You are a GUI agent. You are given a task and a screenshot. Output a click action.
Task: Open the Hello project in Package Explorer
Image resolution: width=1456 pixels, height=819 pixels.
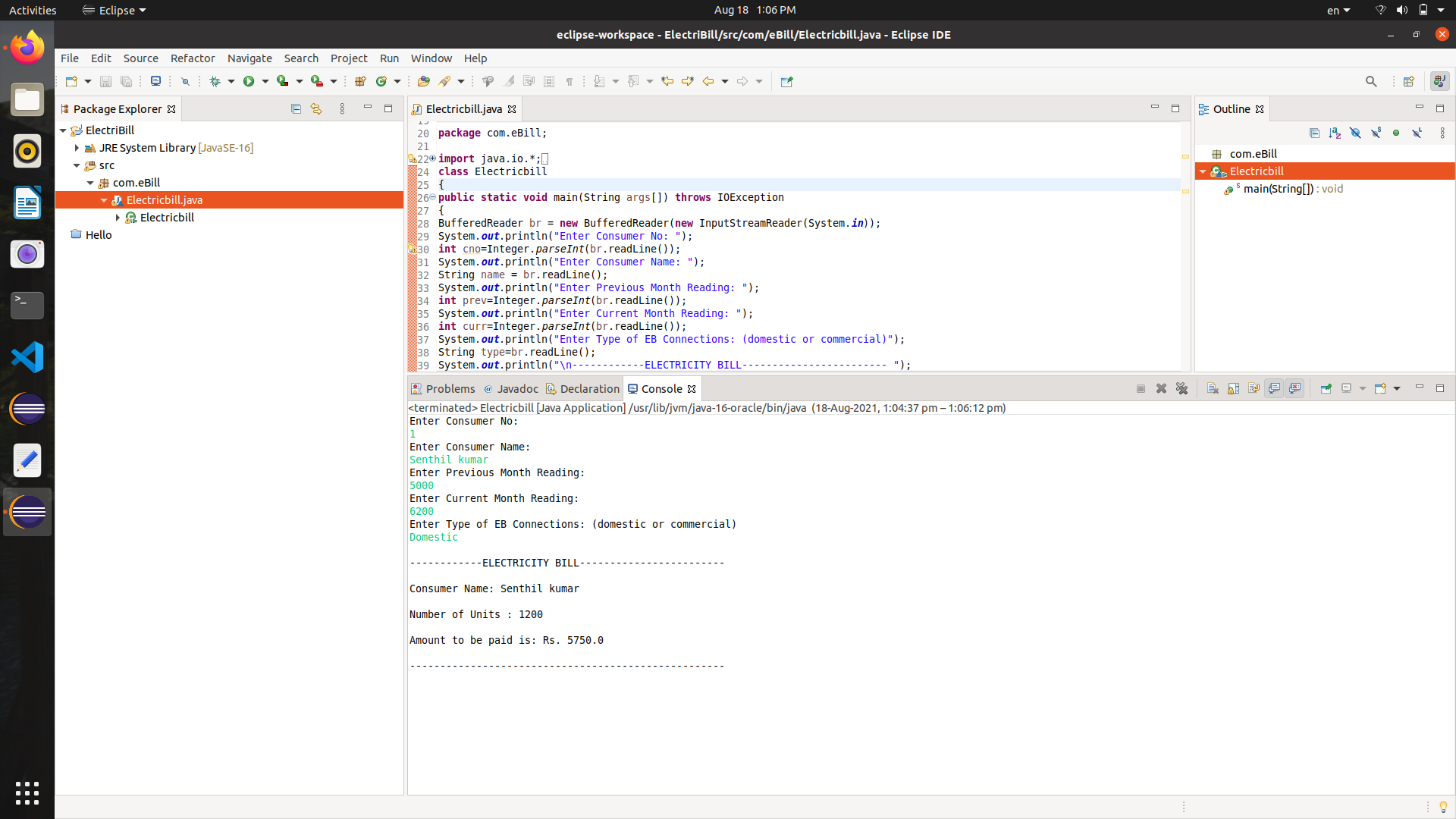[x=98, y=234]
